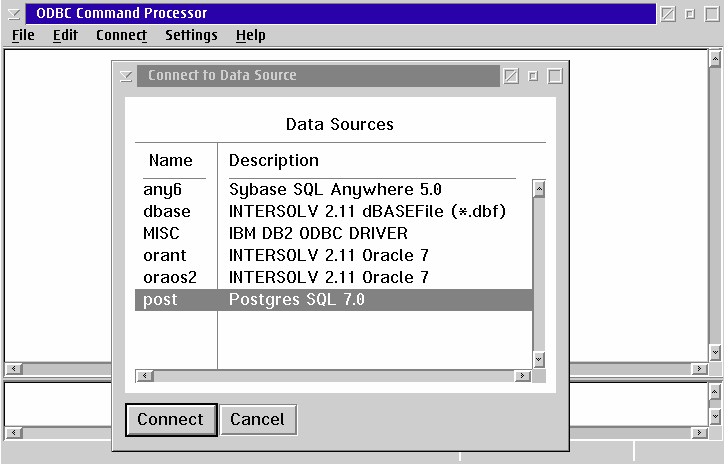Image resolution: width=724 pixels, height=464 pixels.
Task: Click the main output pane scroll-up arrow
Action: point(715,59)
